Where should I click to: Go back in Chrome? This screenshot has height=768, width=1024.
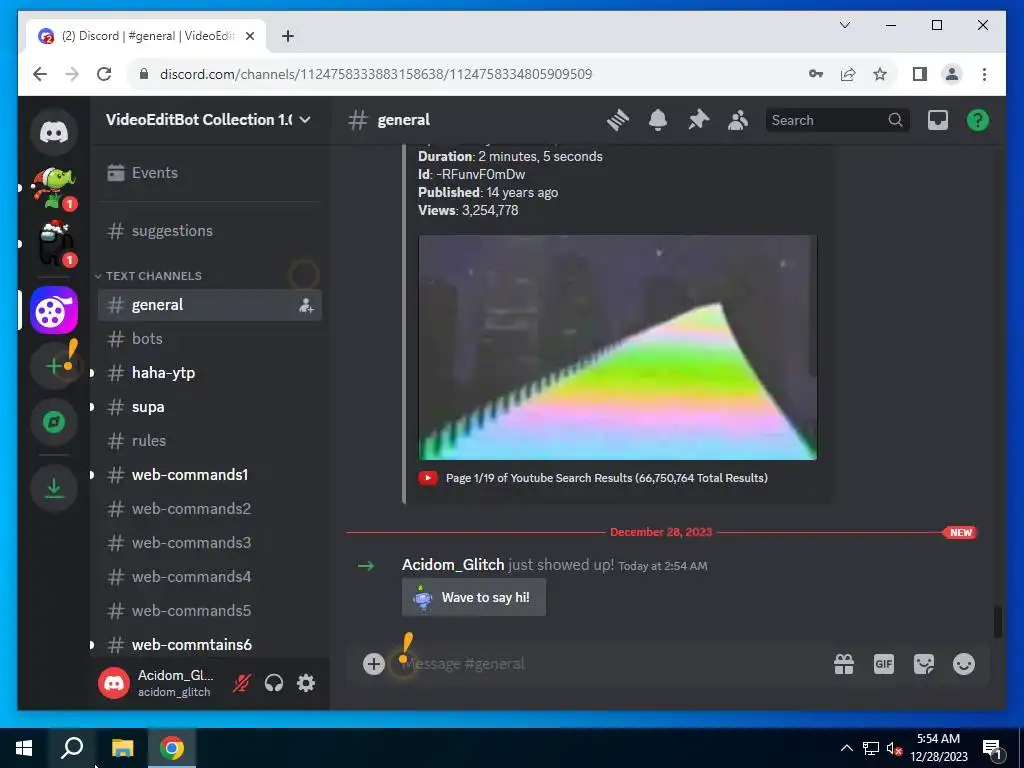(40, 74)
